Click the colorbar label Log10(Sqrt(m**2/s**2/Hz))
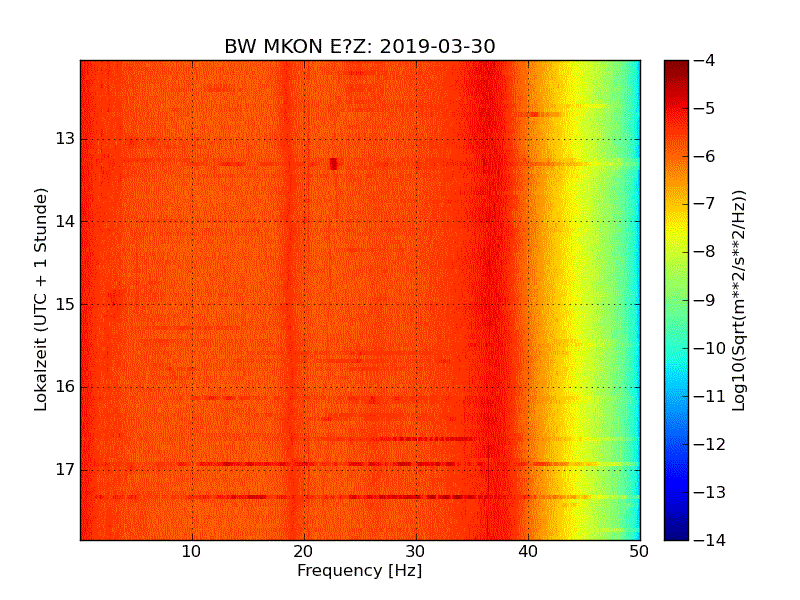The height and width of the screenshot is (600, 800). point(738,301)
